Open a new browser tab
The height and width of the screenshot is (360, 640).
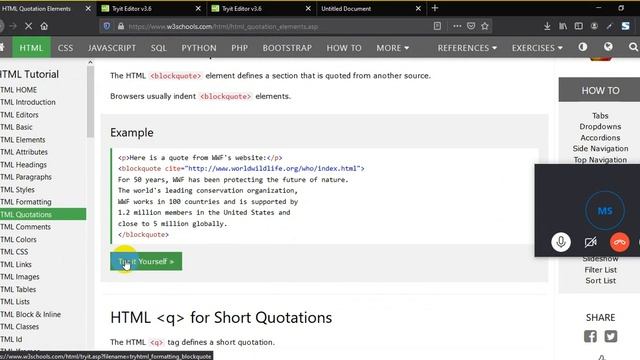click(435, 8)
